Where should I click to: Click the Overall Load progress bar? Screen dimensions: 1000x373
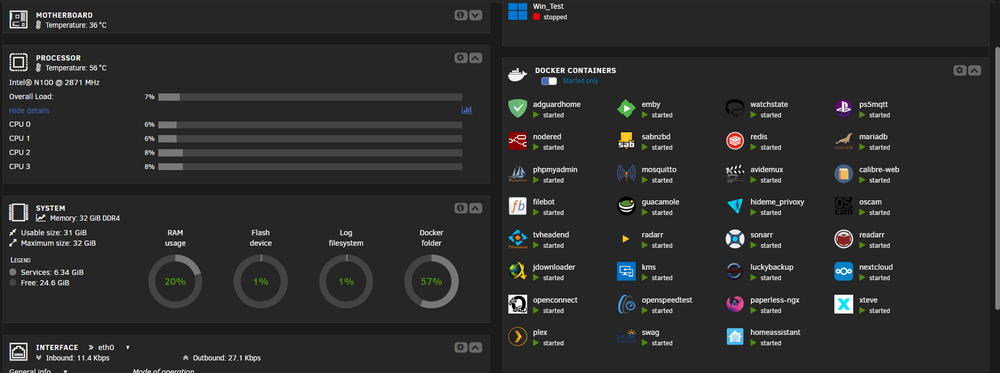(310, 97)
